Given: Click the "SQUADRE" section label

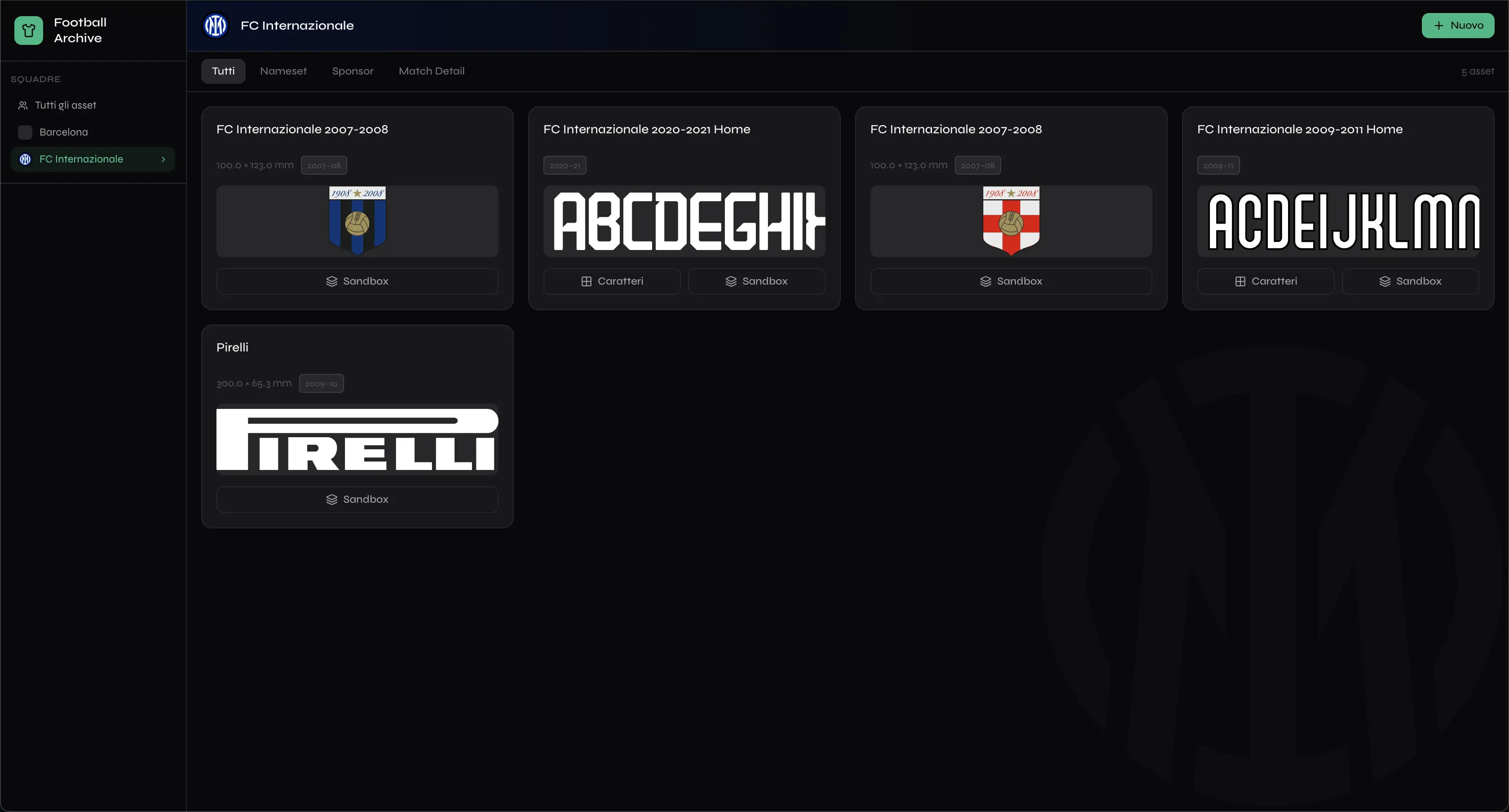Looking at the screenshot, I should (x=36, y=79).
